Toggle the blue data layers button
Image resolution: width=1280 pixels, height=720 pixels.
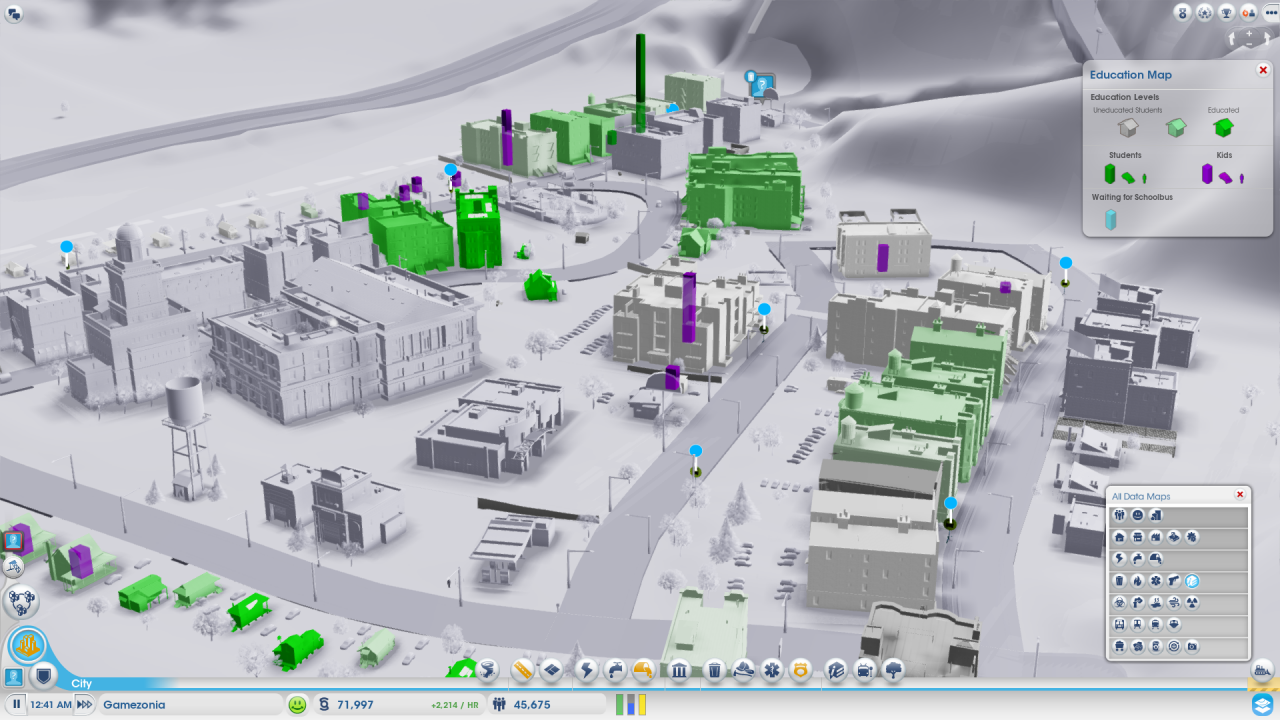[x=1263, y=704]
